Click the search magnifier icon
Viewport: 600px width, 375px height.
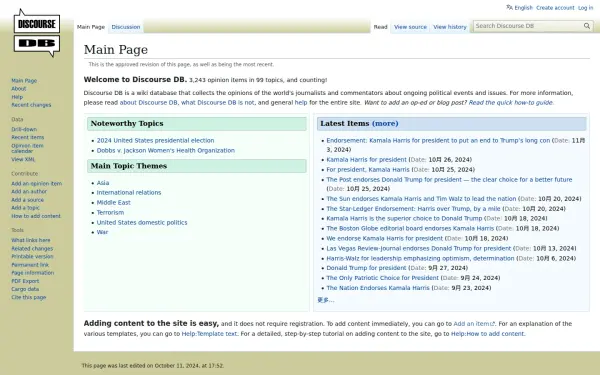coord(587,26)
